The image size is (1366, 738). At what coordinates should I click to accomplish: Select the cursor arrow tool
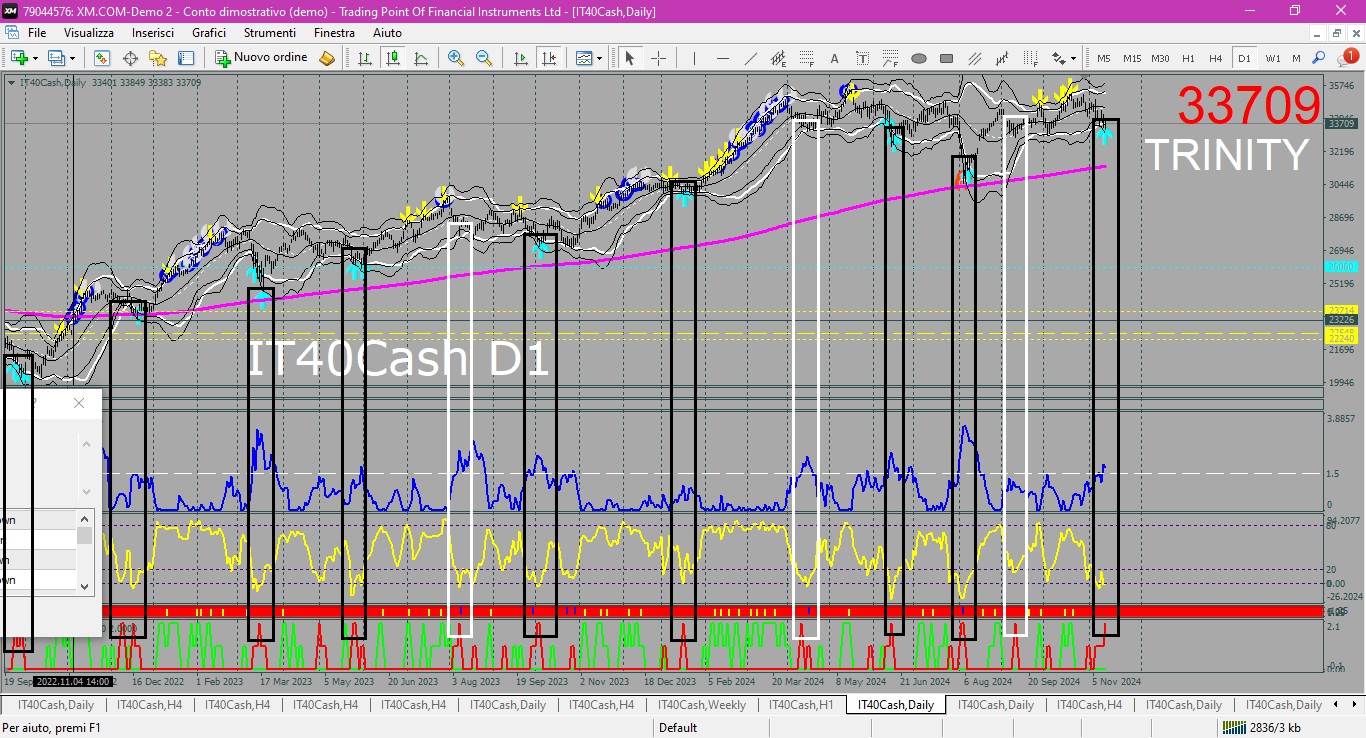(x=630, y=58)
